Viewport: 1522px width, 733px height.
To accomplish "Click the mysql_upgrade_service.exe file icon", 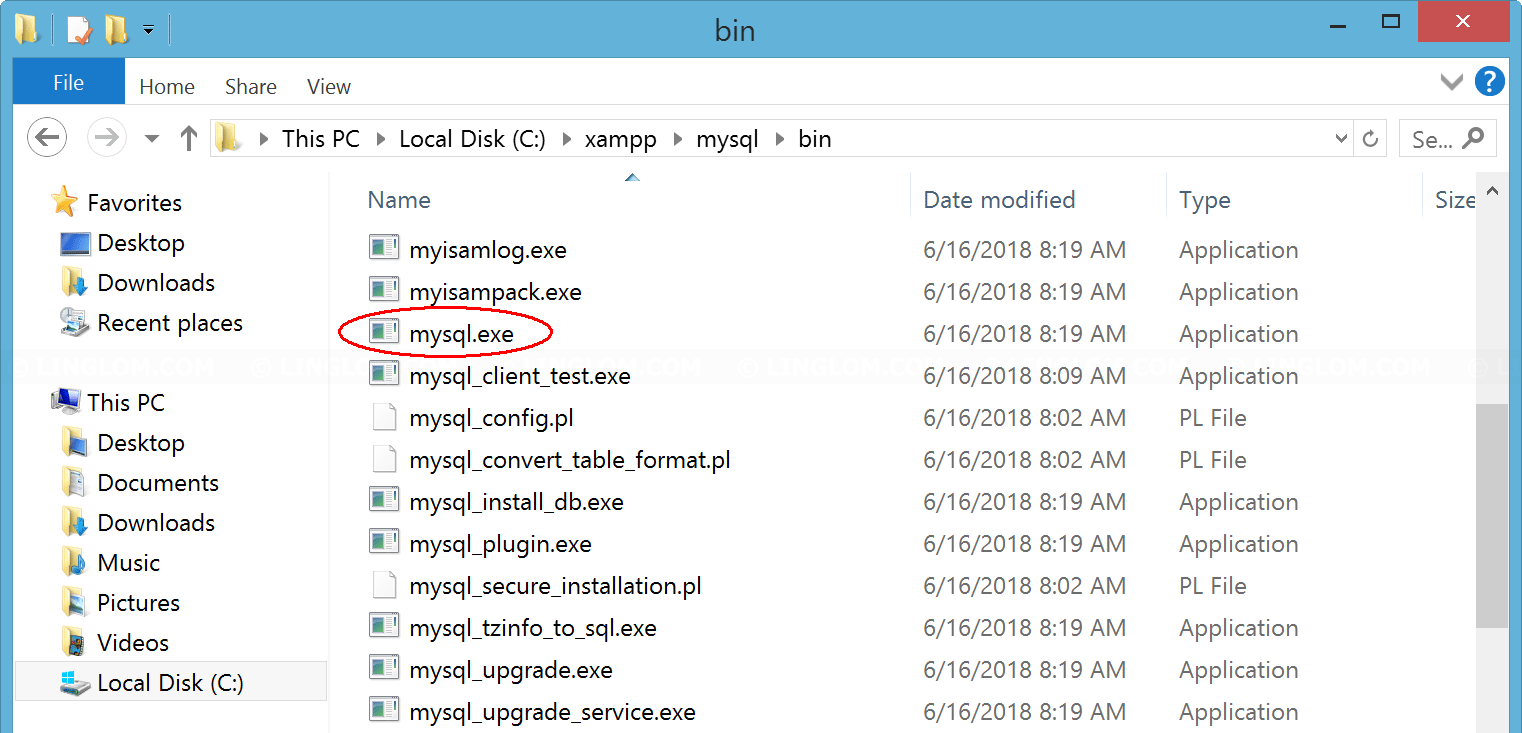I will coord(384,710).
